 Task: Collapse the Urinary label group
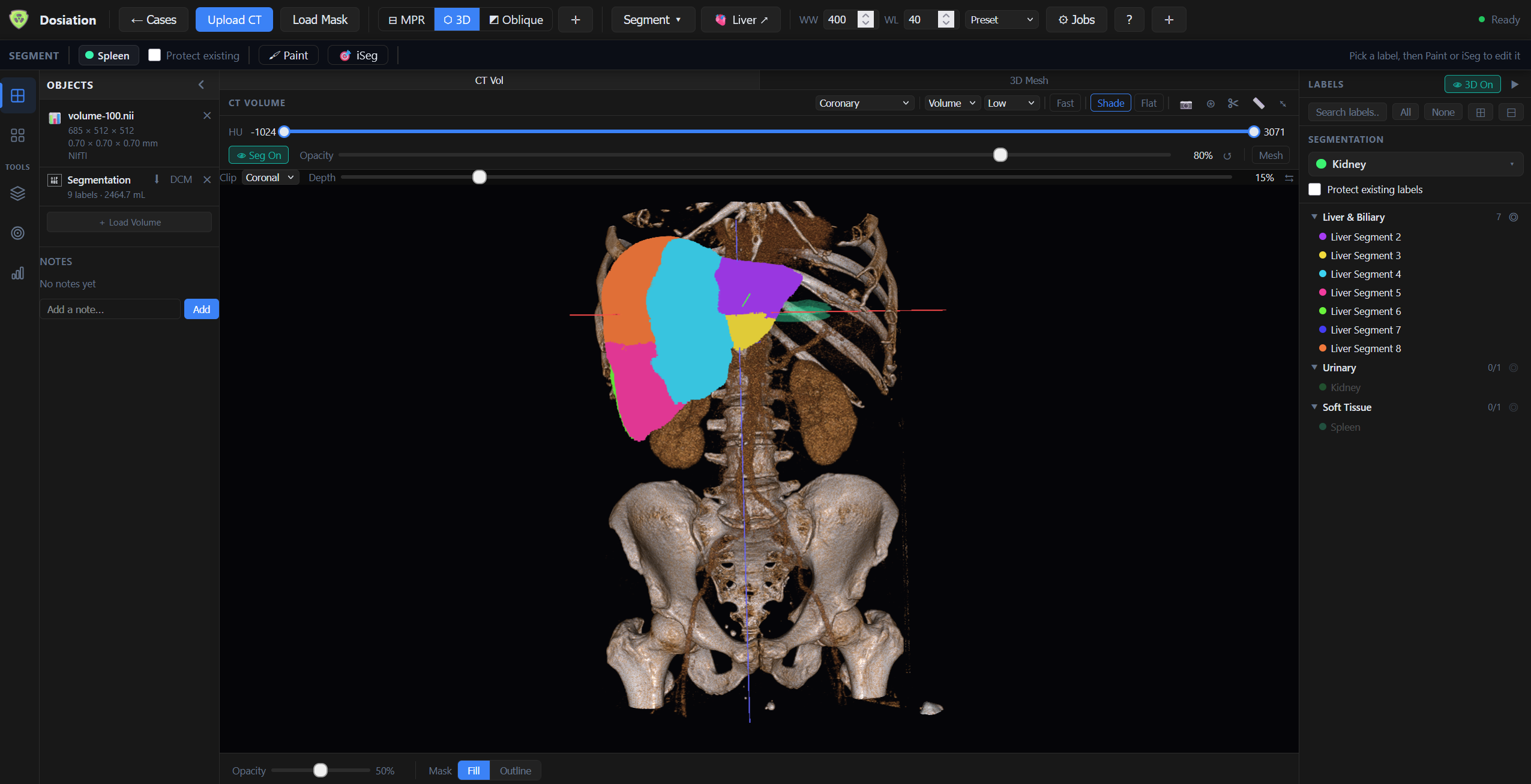point(1314,368)
